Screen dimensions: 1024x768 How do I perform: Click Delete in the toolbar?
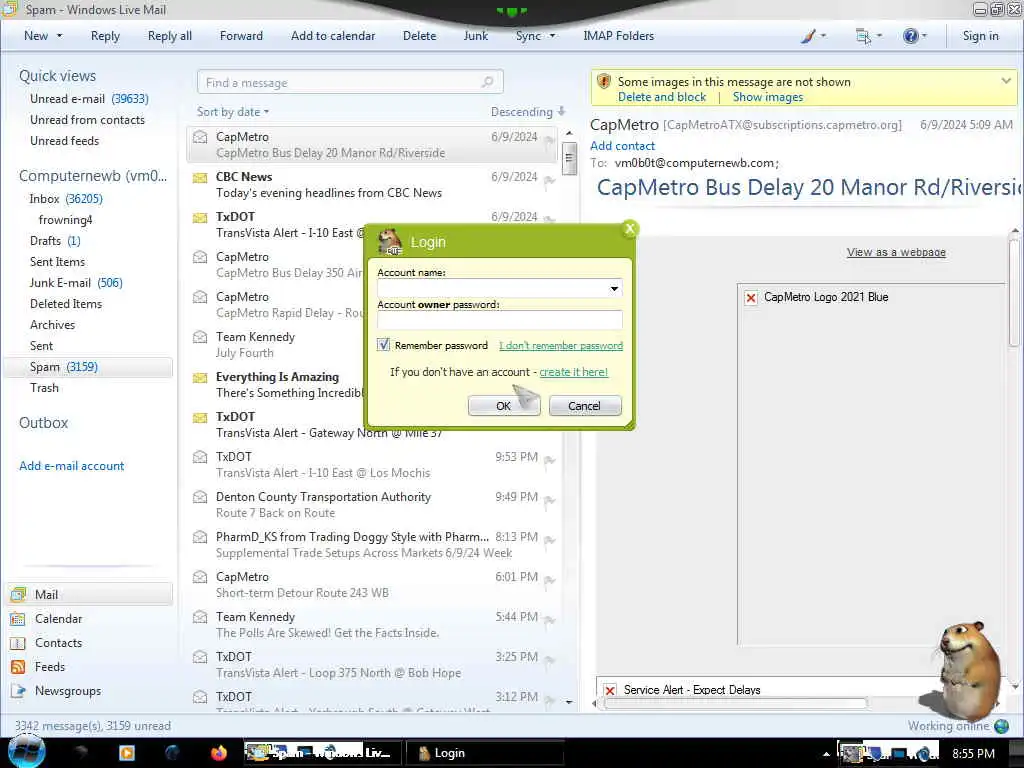pos(419,36)
